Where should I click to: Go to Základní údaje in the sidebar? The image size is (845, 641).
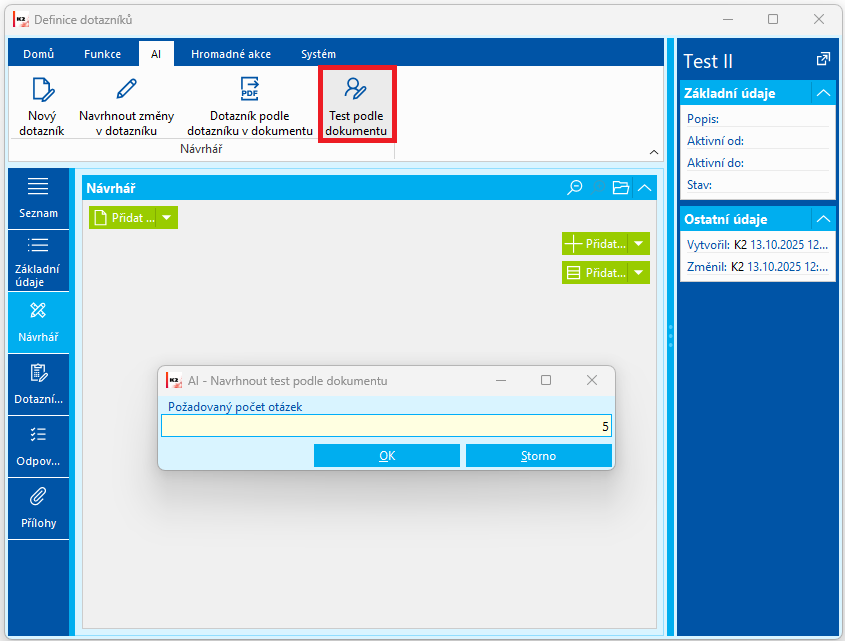(38, 261)
